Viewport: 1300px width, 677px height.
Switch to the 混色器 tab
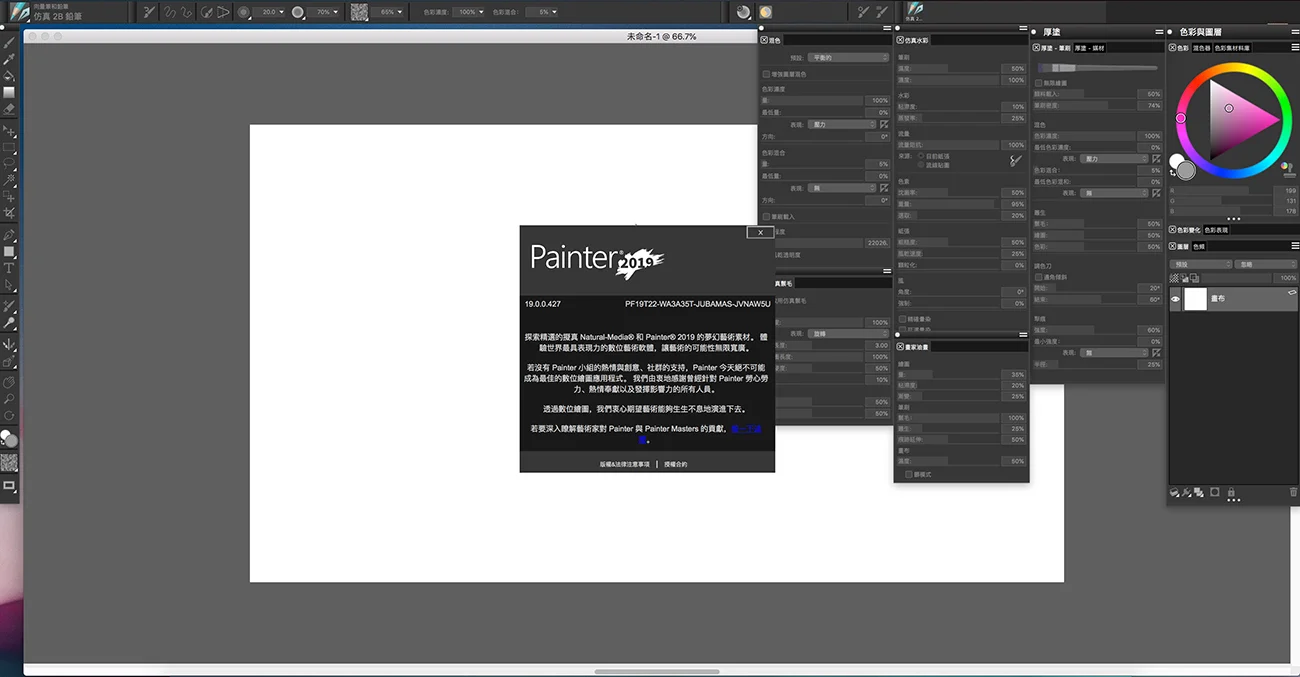pyautogui.click(x=1203, y=47)
